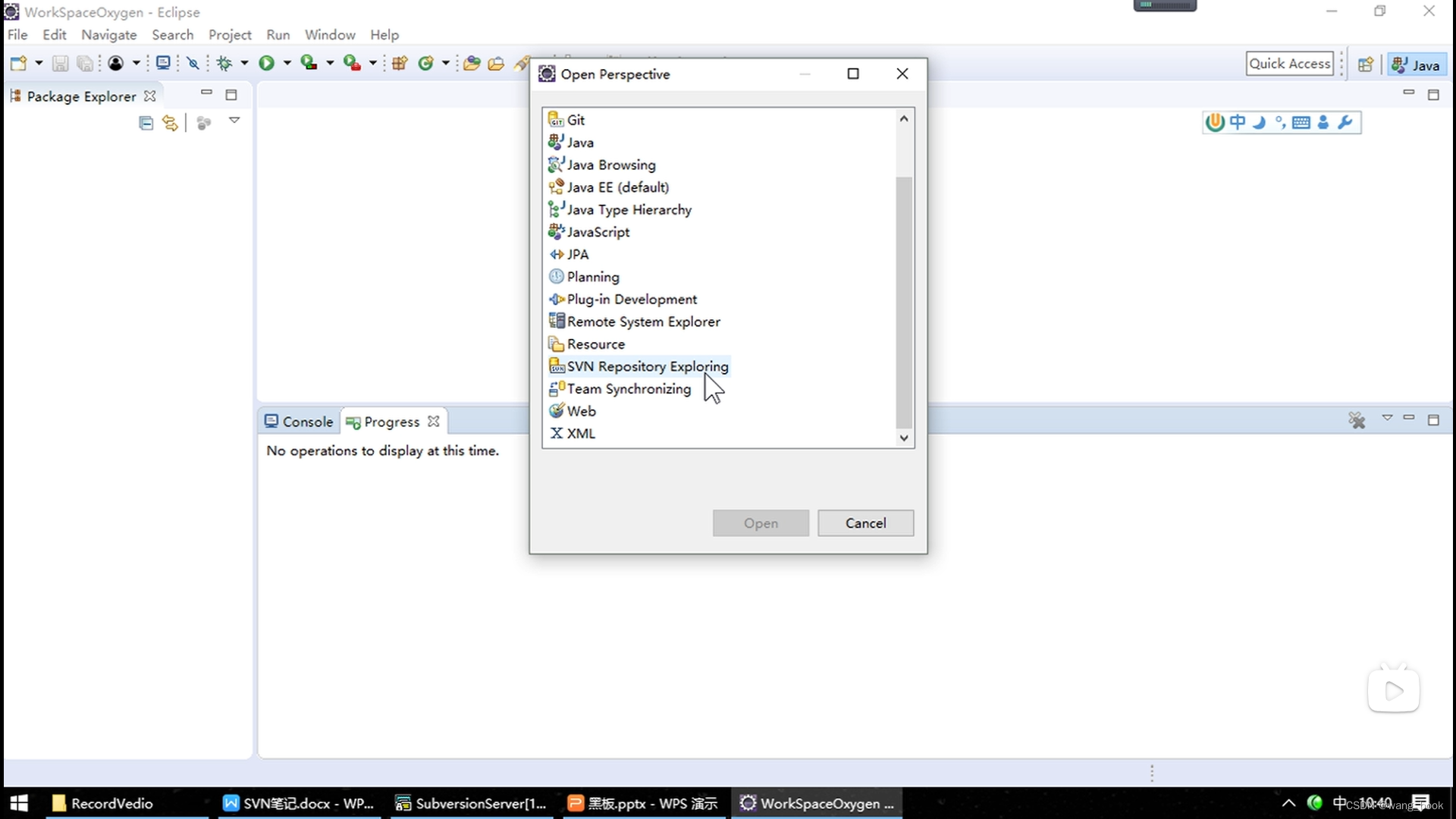
Task: Minimize the Package Explorer view
Action: point(206,93)
